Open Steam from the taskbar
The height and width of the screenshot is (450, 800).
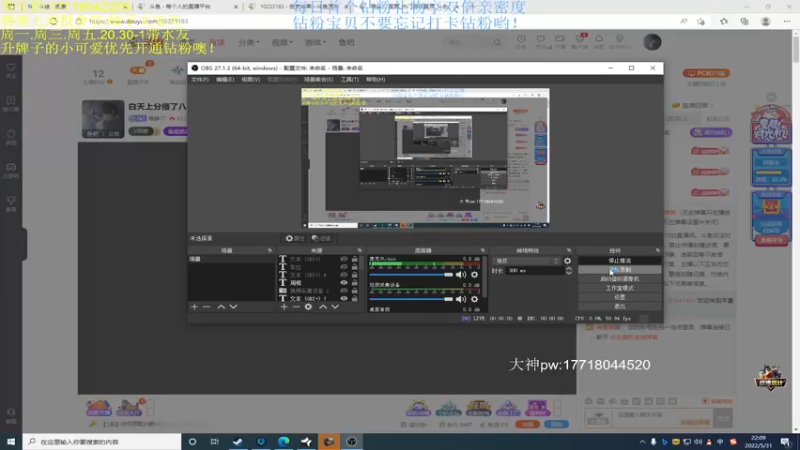pyautogui.click(x=238, y=441)
